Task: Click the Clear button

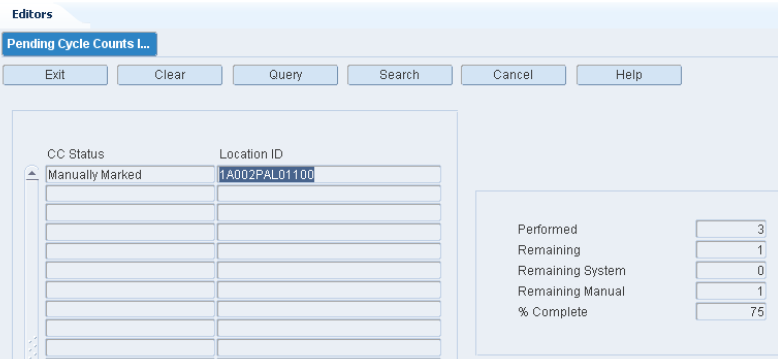Action: pyautogui.click(x=169, y=75)
